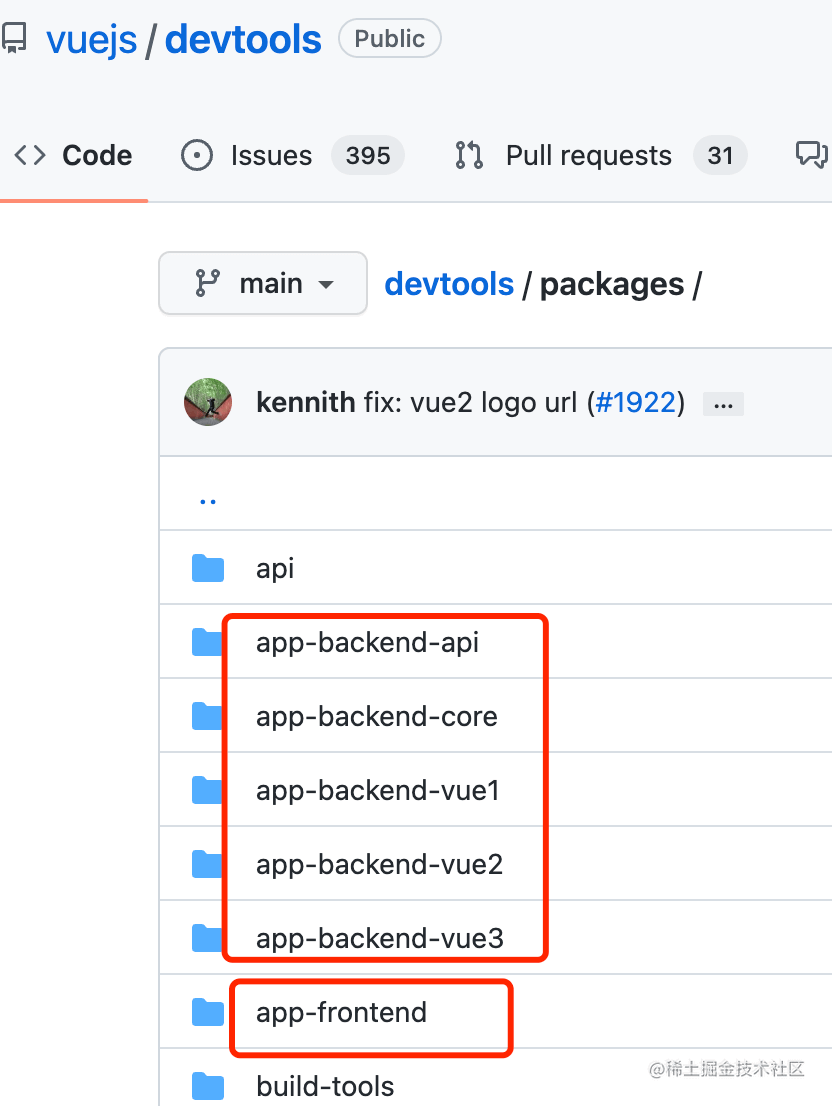
Task: Click the devtools repository title link
Action: tap(243, 40)
